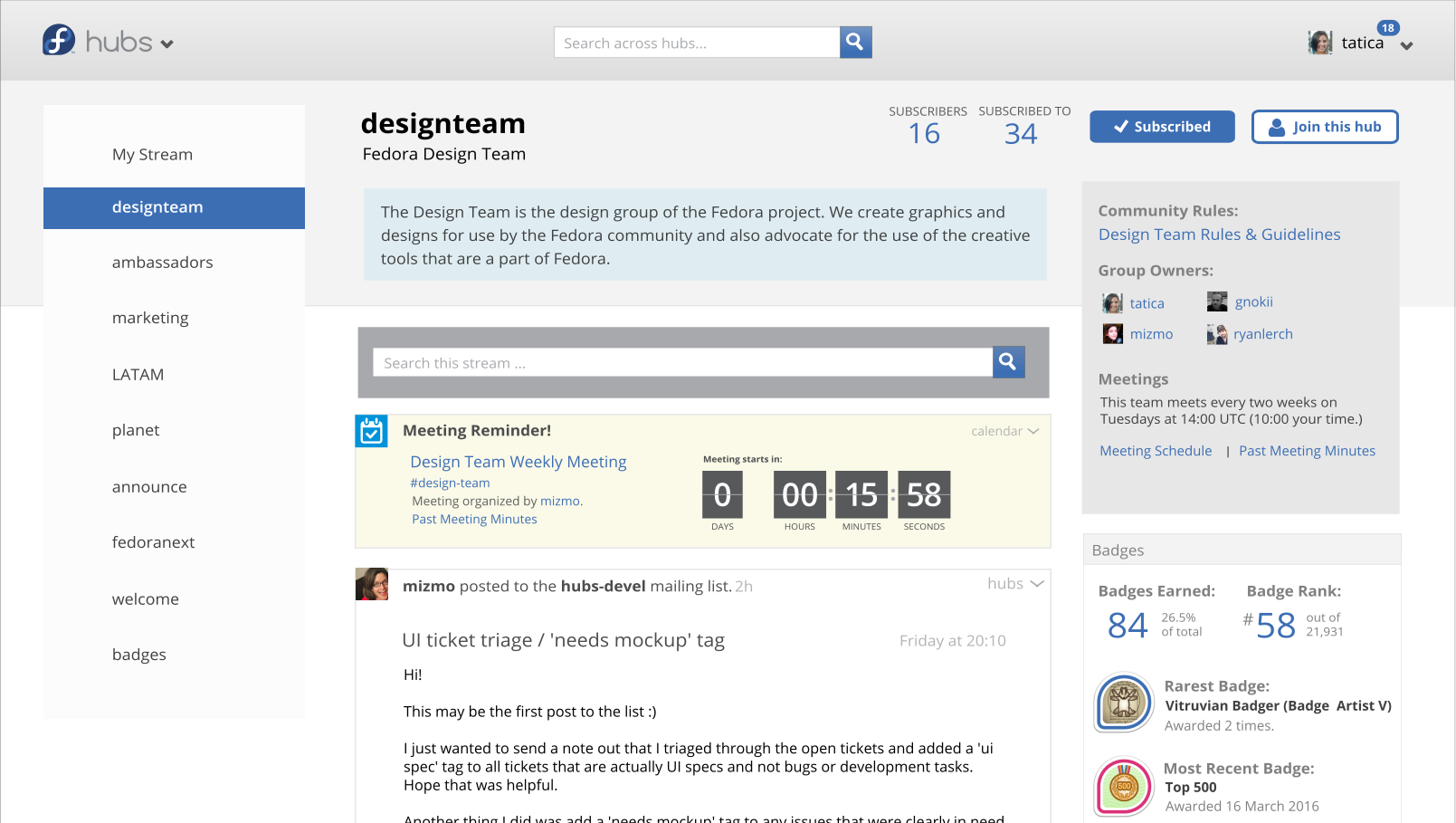Click the Top 500 badge name
1456x823 pixels.
[1191, 787]
